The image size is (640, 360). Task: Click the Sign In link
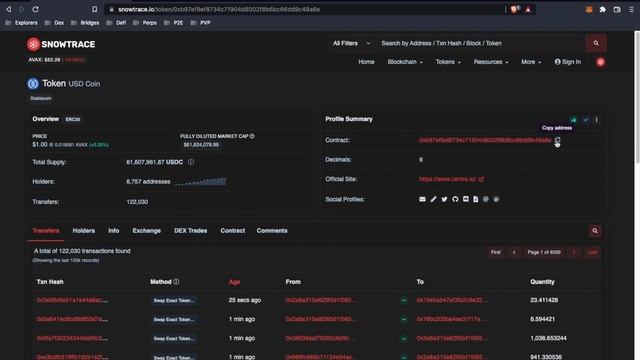coord(567,62)
